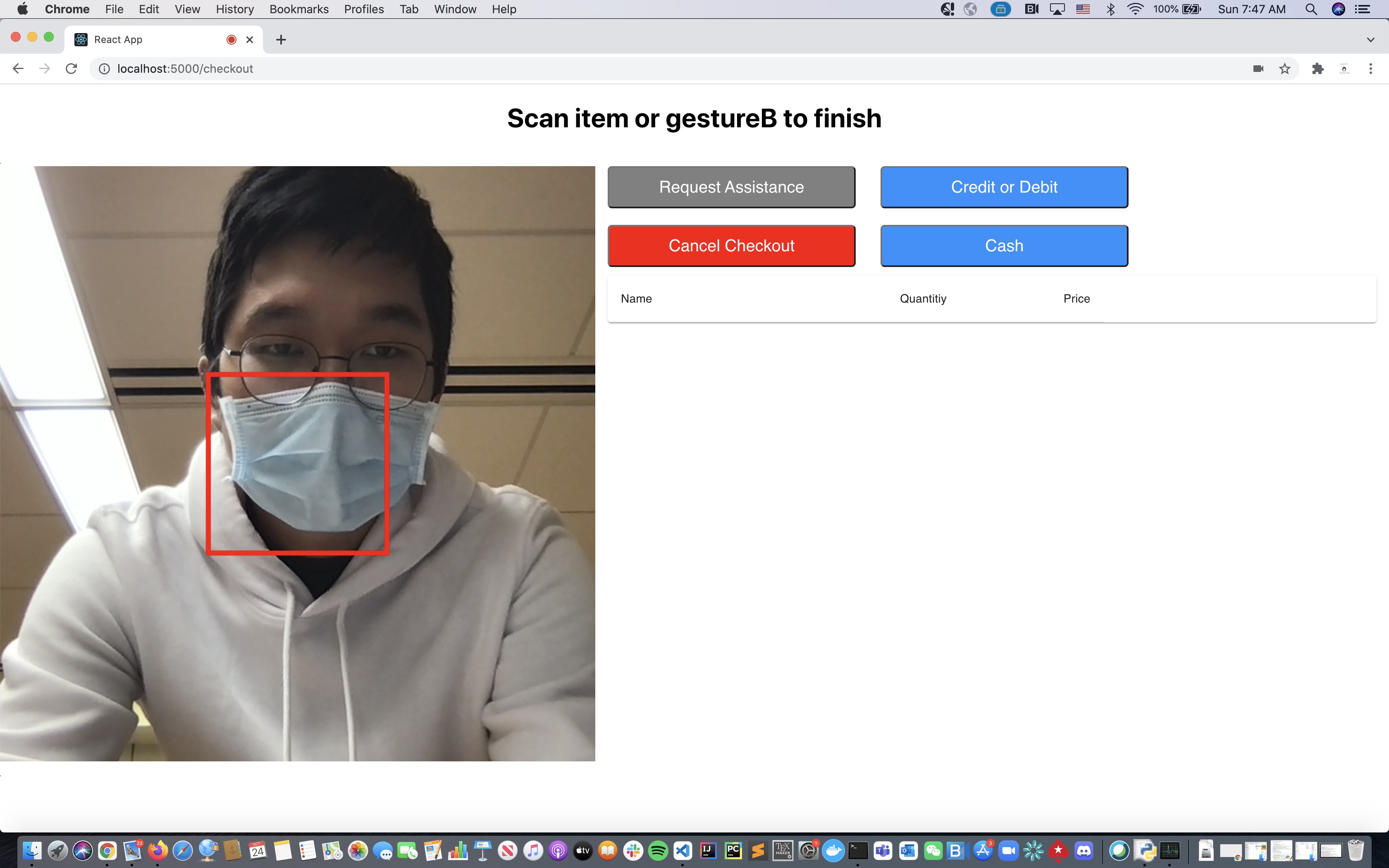View site information icon

pyautogui.click(x=105, y=69)
